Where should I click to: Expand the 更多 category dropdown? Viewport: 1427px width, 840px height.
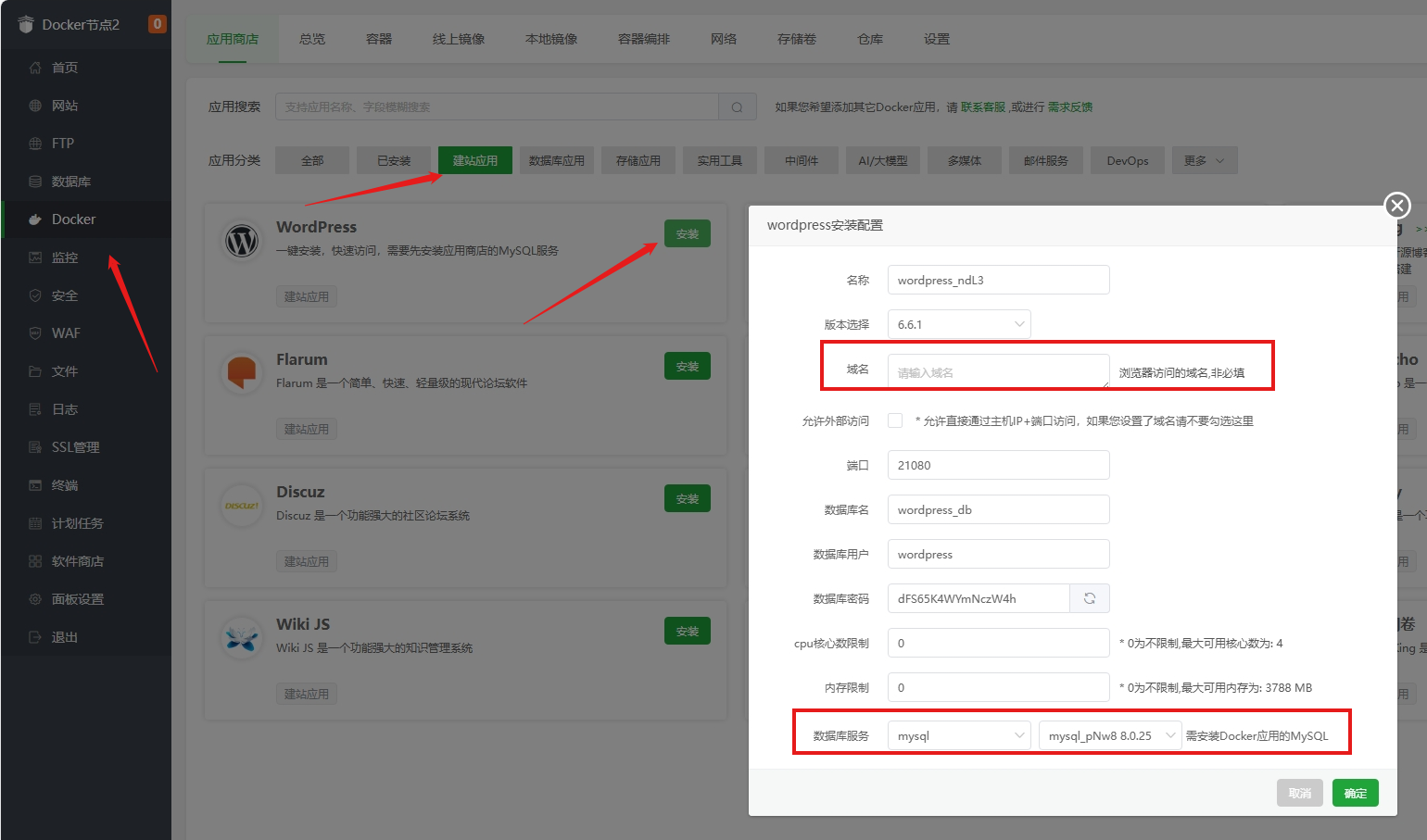1205,160
